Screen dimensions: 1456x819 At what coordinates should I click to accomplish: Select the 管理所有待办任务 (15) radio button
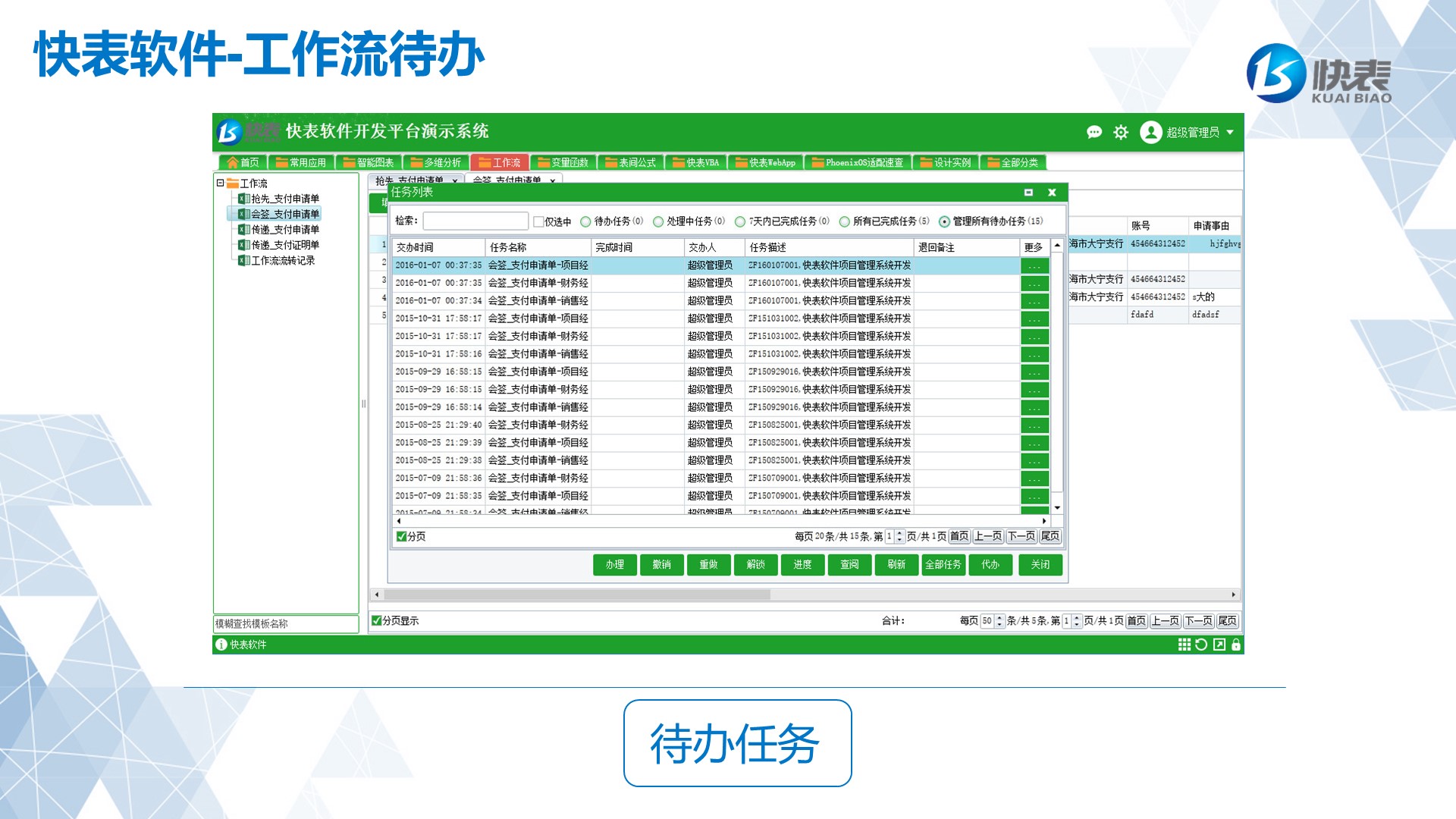[x=944, y=221]
